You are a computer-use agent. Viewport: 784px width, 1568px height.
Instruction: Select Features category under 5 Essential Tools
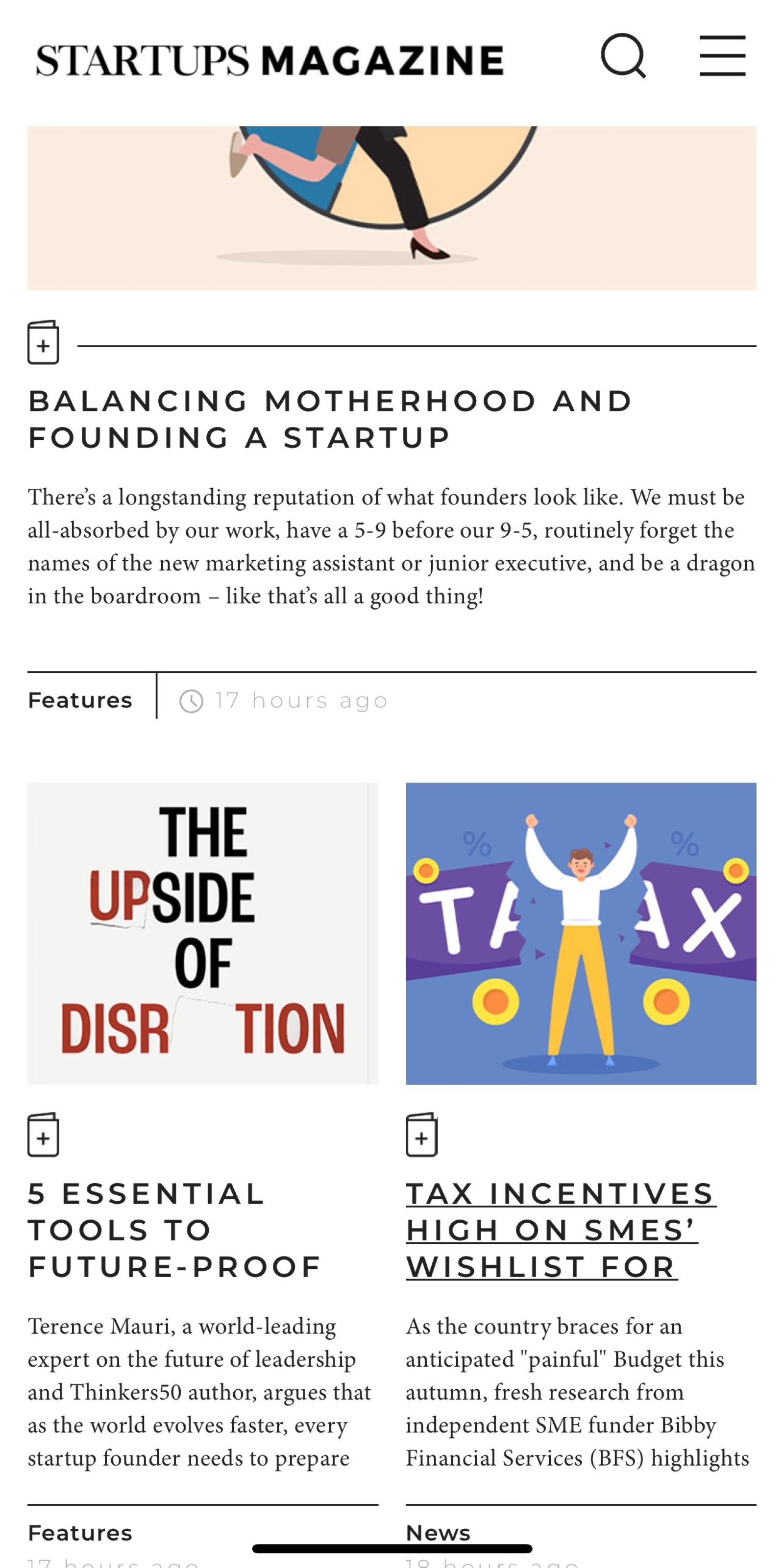[x=80, y=1533]
